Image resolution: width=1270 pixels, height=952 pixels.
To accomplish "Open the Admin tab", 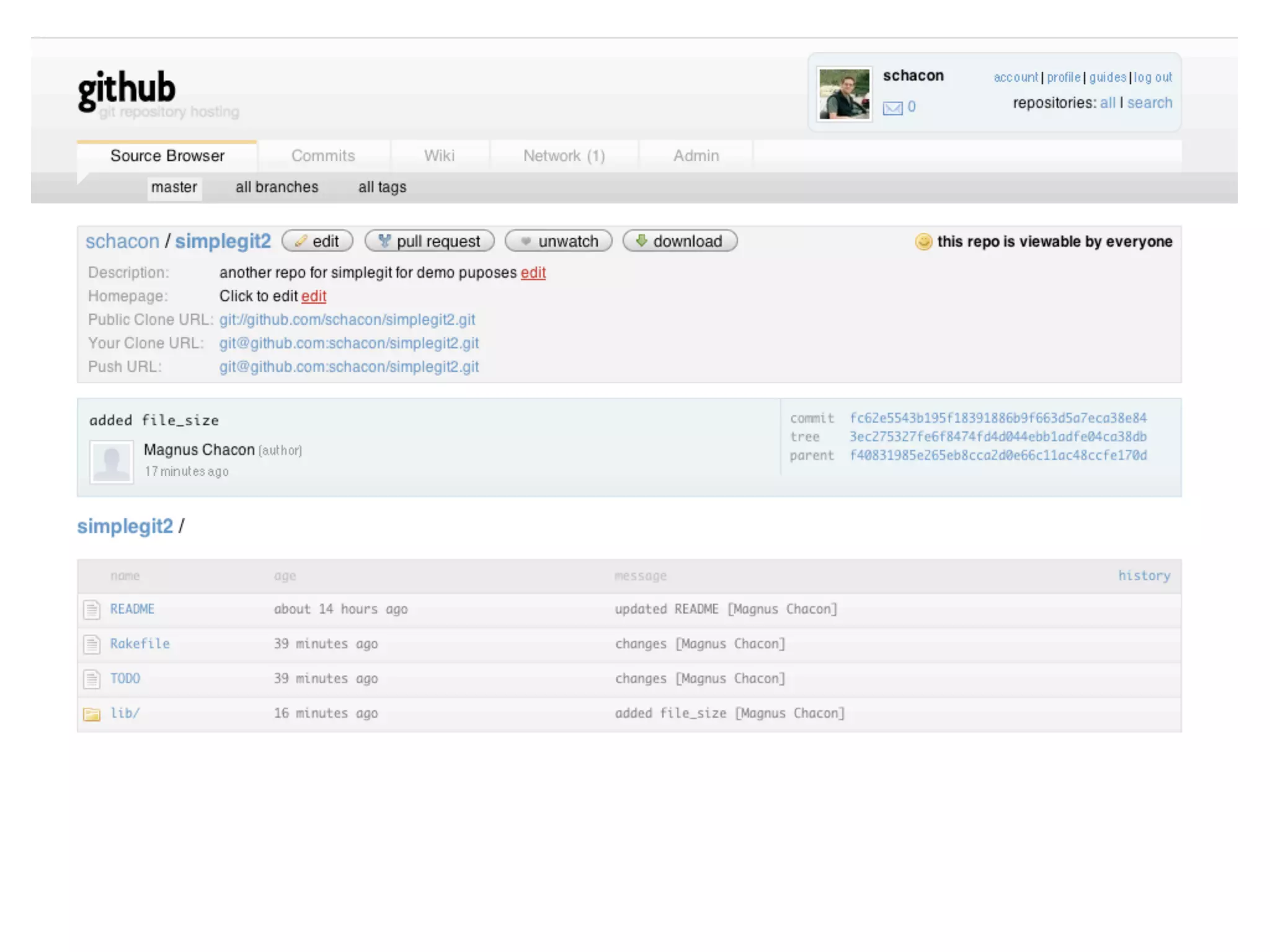I will pos(696,156).
